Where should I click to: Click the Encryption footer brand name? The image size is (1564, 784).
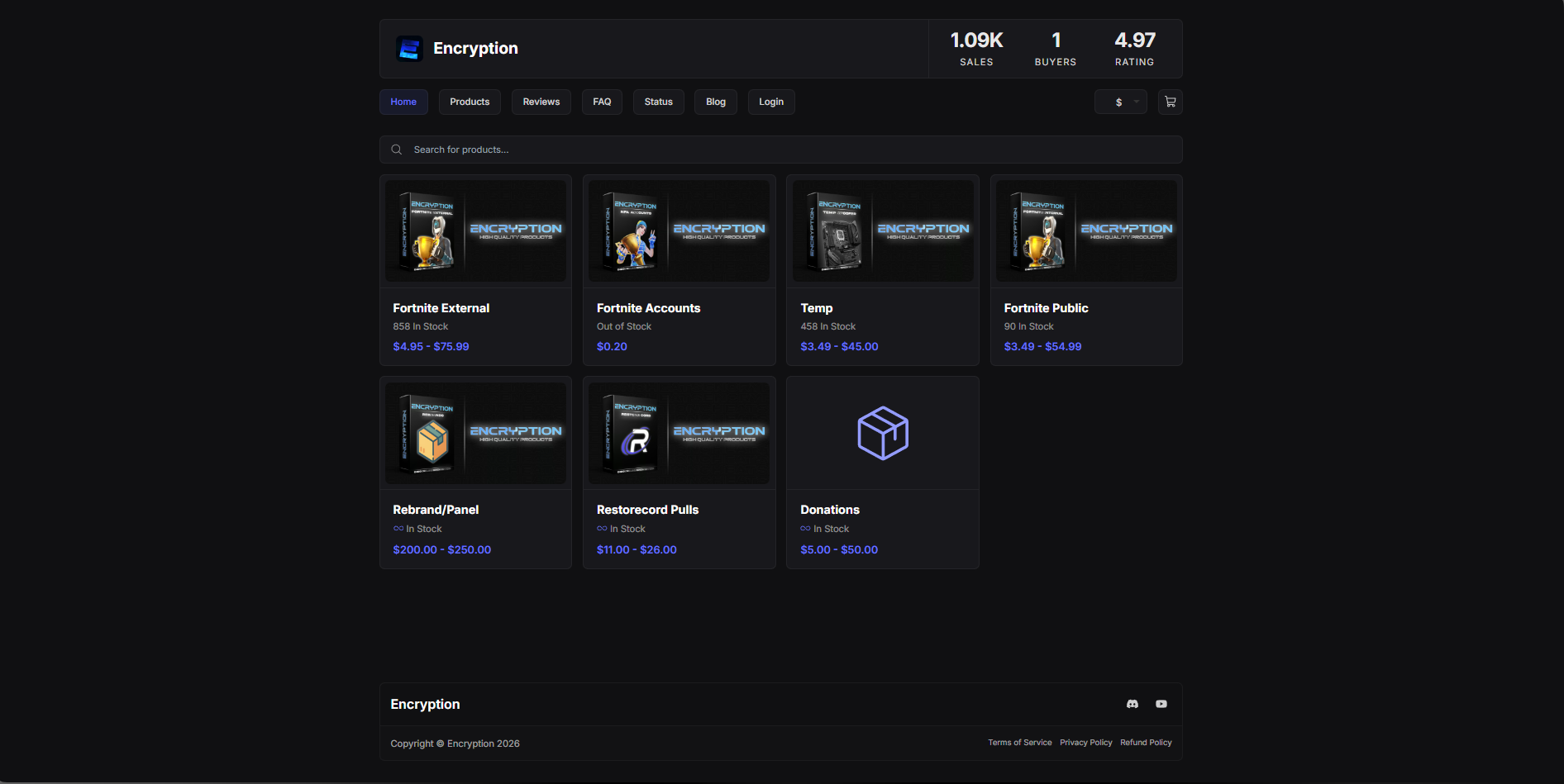(425, 704)
